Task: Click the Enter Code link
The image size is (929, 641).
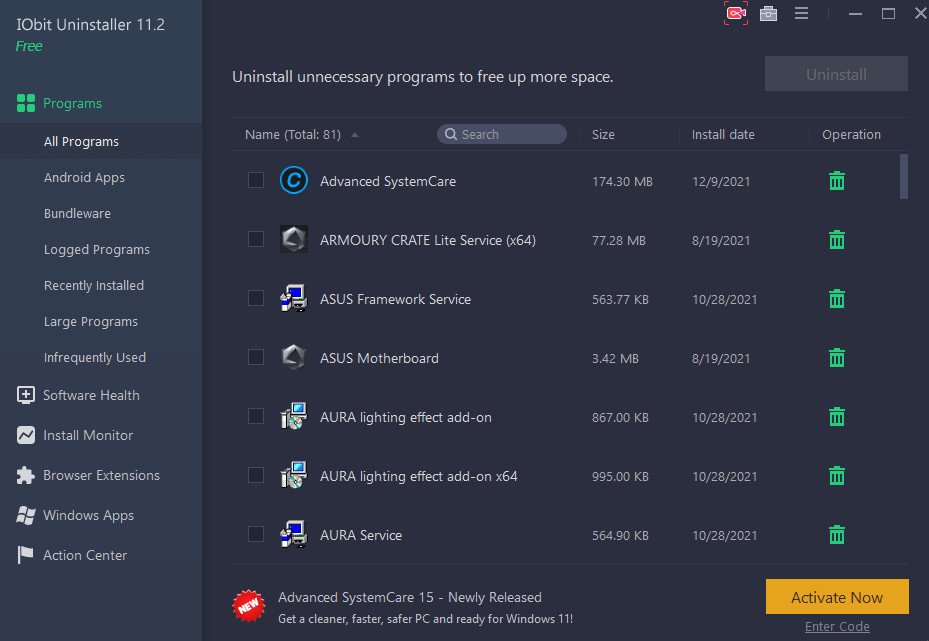Action: pyautogui.click(x=837, y=626)
